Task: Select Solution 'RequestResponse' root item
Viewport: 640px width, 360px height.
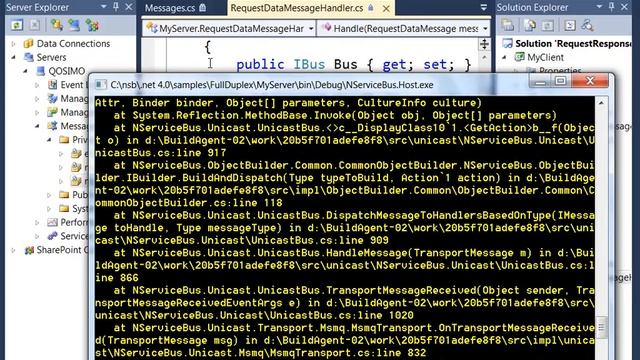Action: click(x=573, y=43)
